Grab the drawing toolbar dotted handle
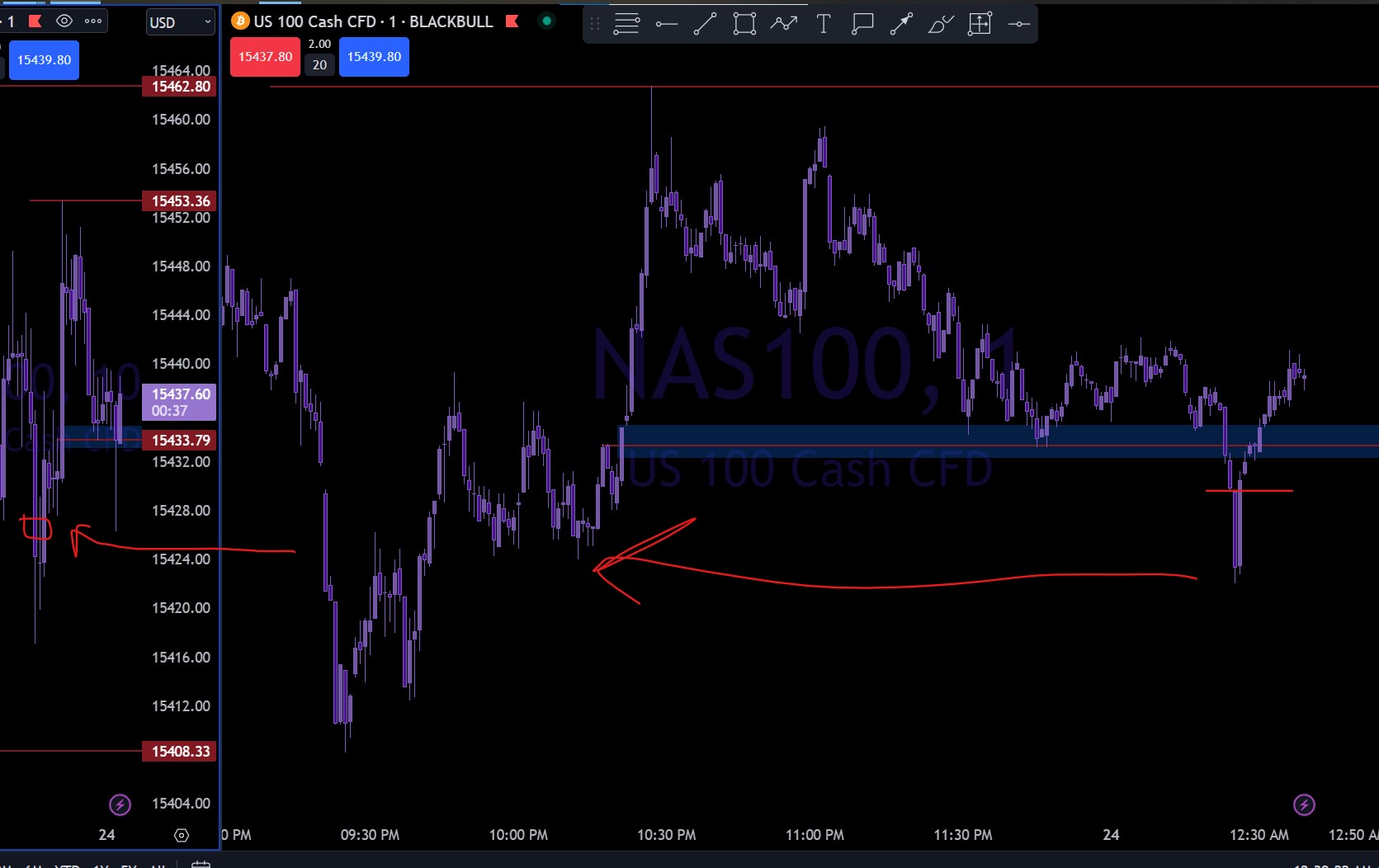 pyautogui.click(x=595, y=24)
